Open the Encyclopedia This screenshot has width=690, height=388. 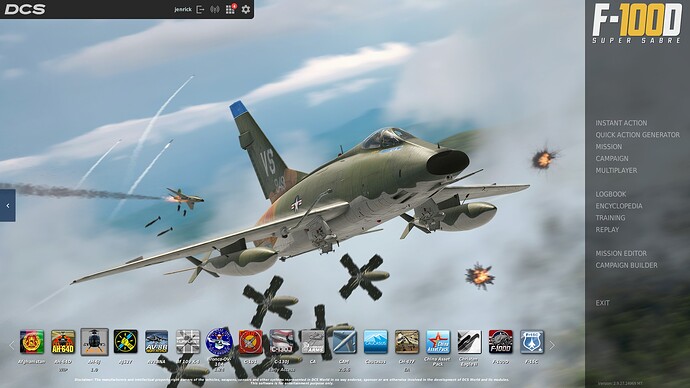619,206
